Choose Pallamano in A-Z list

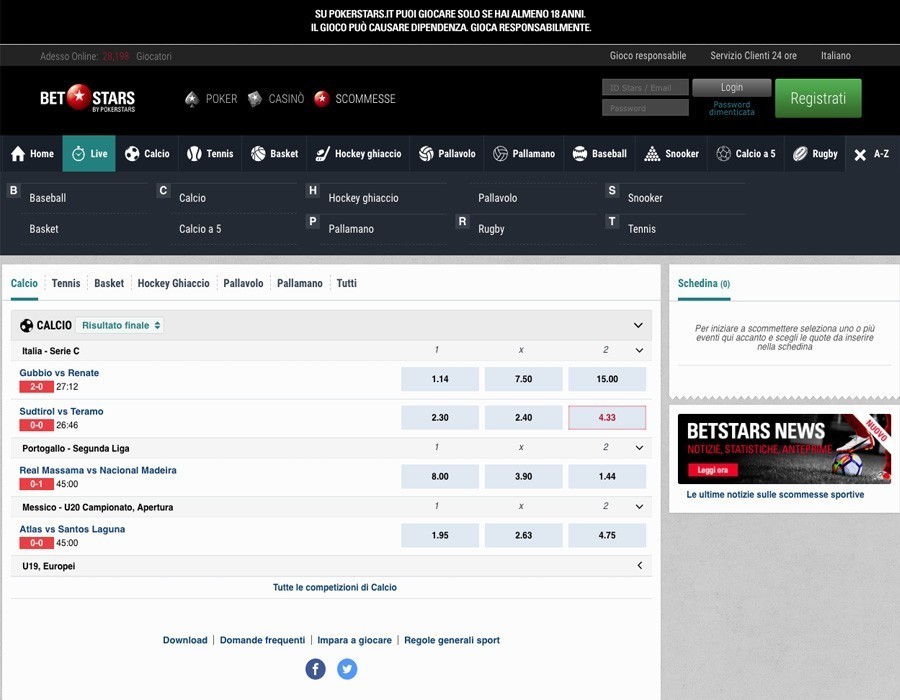[x=351, y=229]
